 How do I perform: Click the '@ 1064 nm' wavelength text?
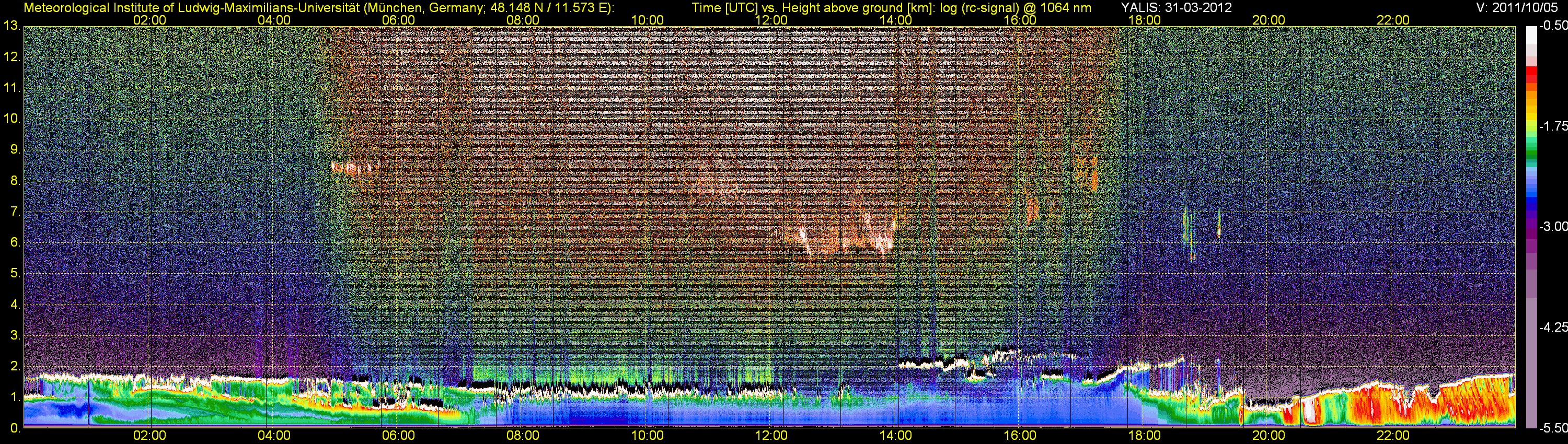1057,7
